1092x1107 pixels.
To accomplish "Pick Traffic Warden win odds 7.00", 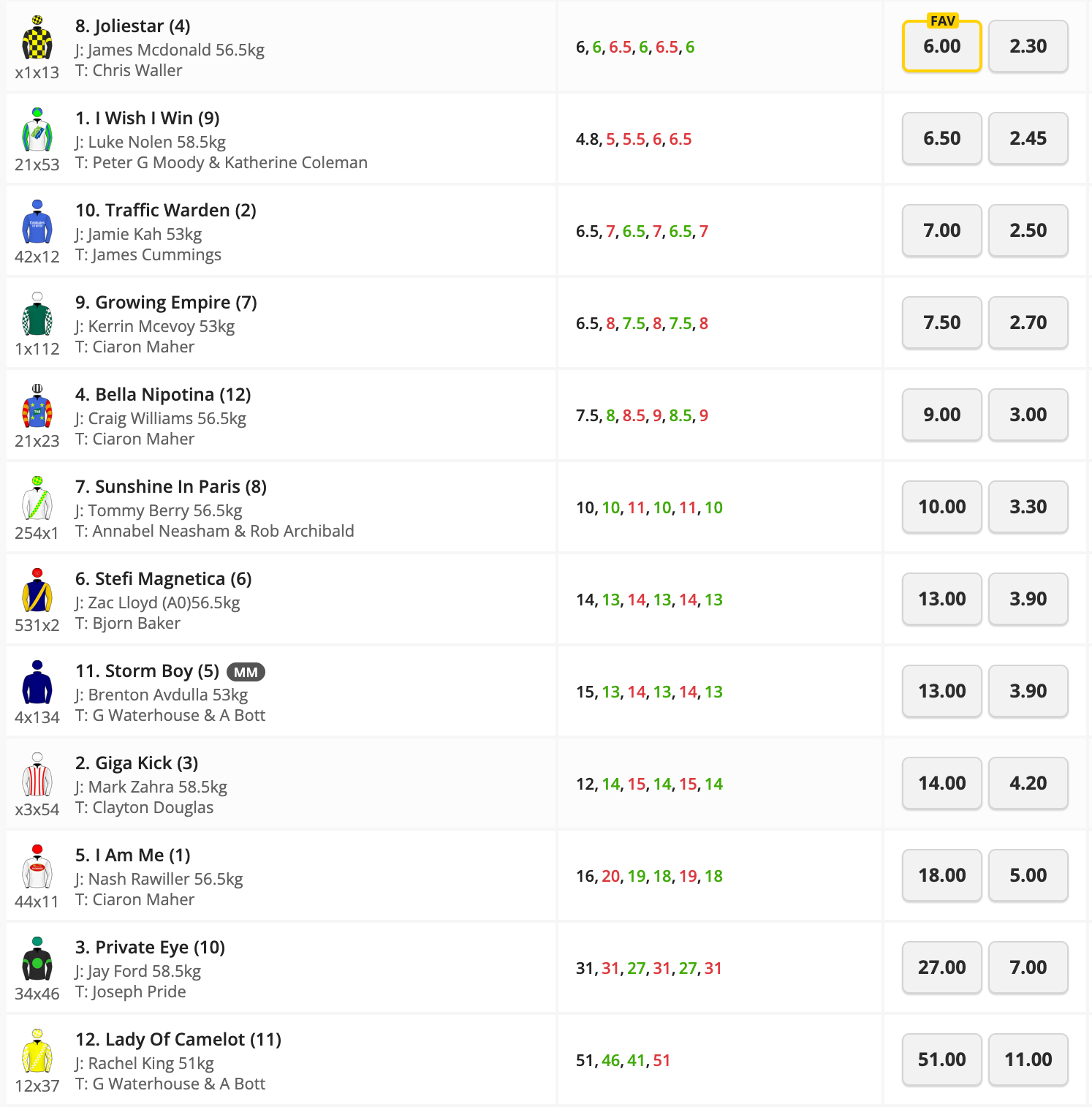I will 941,231.
